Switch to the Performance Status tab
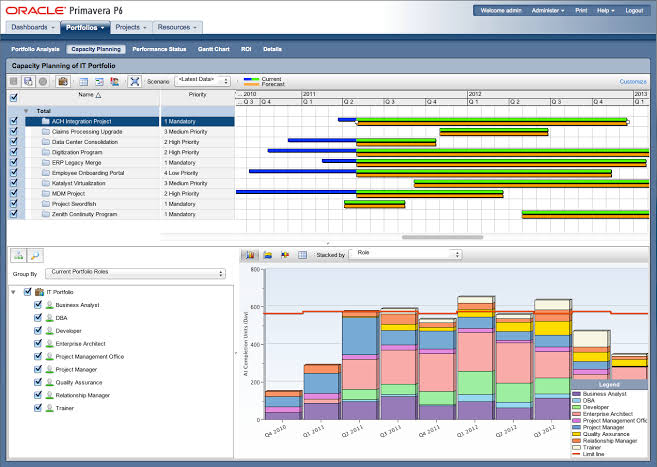The height and width of the screenshot is (467, 657). click(x=159, y=49)
